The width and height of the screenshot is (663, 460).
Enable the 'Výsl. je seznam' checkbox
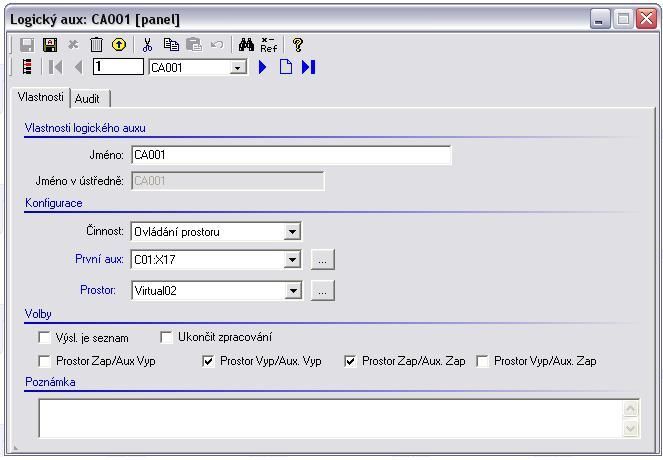coord(44,338)
